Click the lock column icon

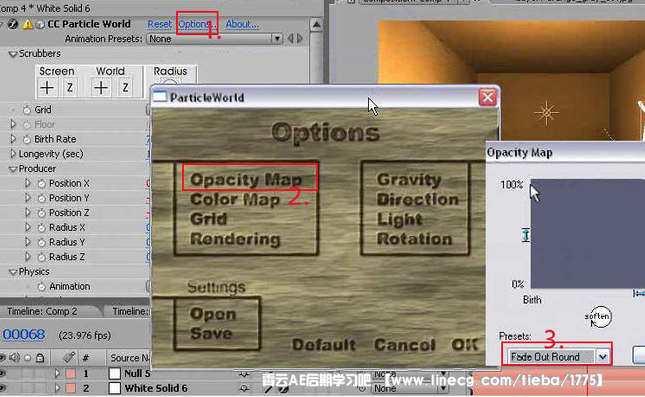click(x=40, y=358)
